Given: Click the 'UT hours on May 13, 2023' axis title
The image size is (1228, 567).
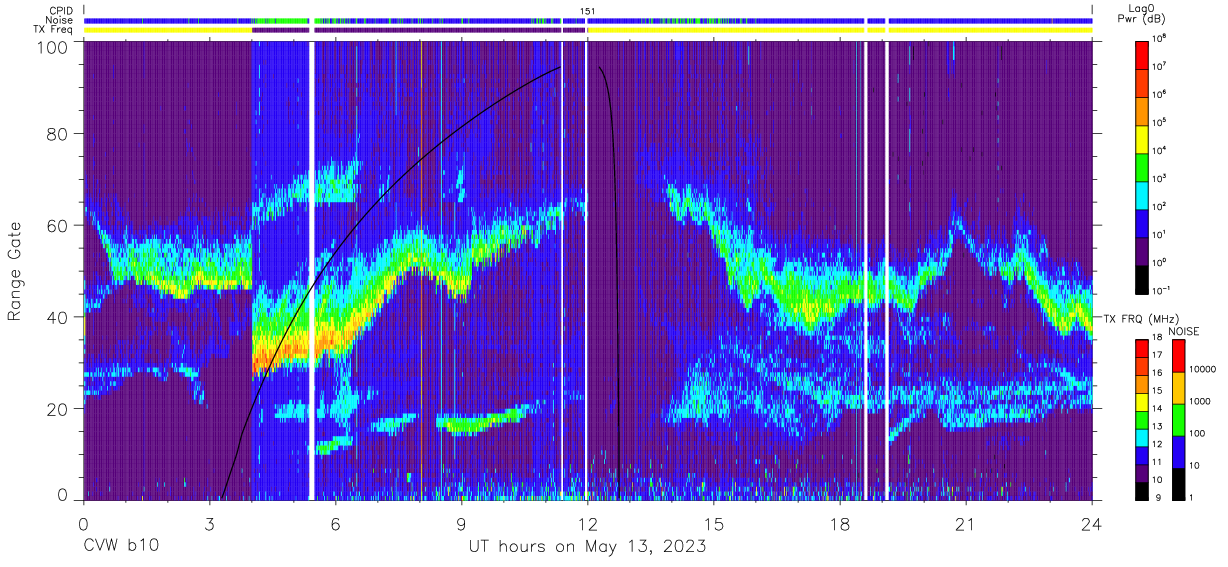Looking at the screenshot, I should coord(587,547).
